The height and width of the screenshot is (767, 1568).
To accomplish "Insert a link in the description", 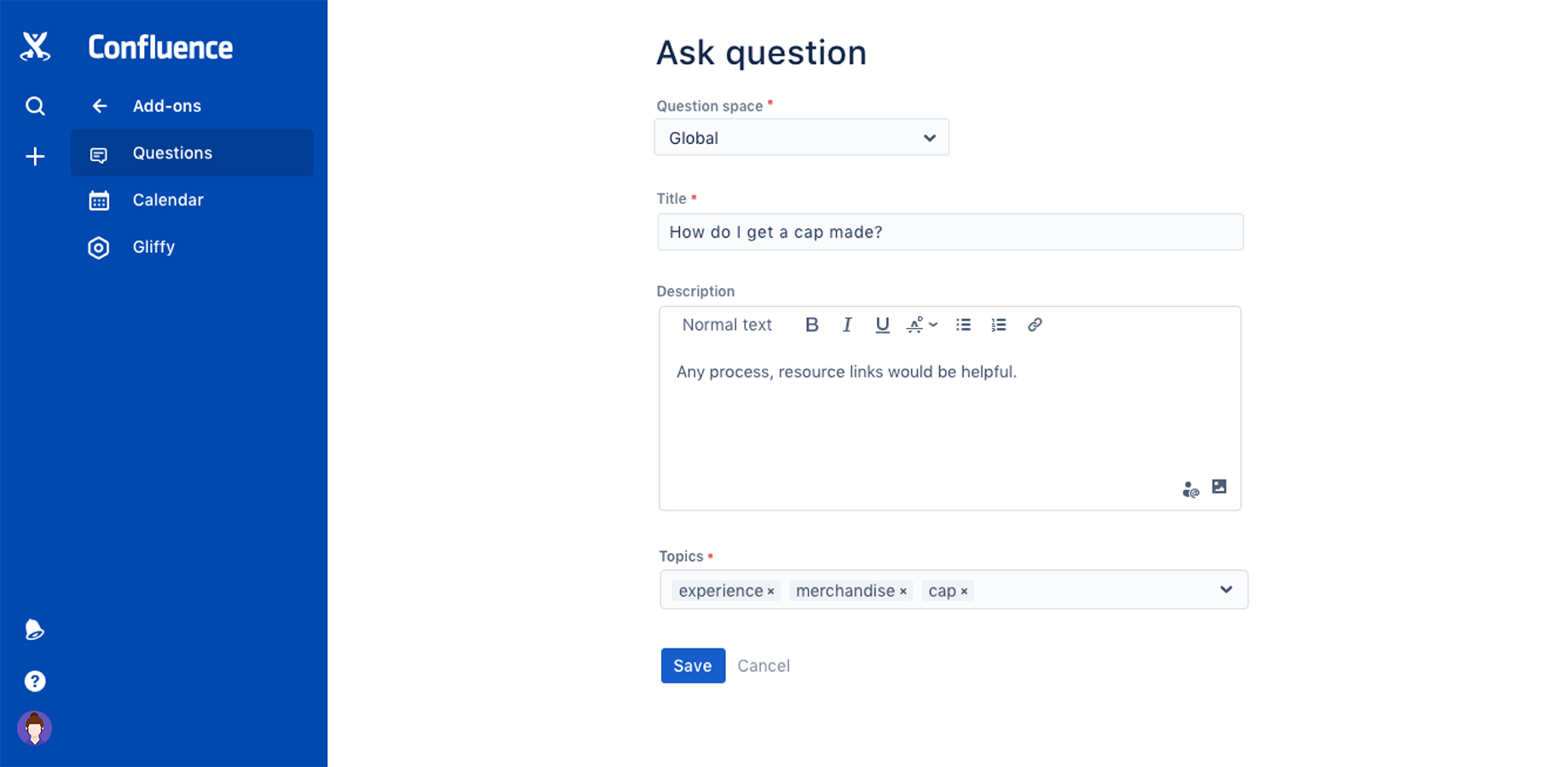I will click(1035, 325).
